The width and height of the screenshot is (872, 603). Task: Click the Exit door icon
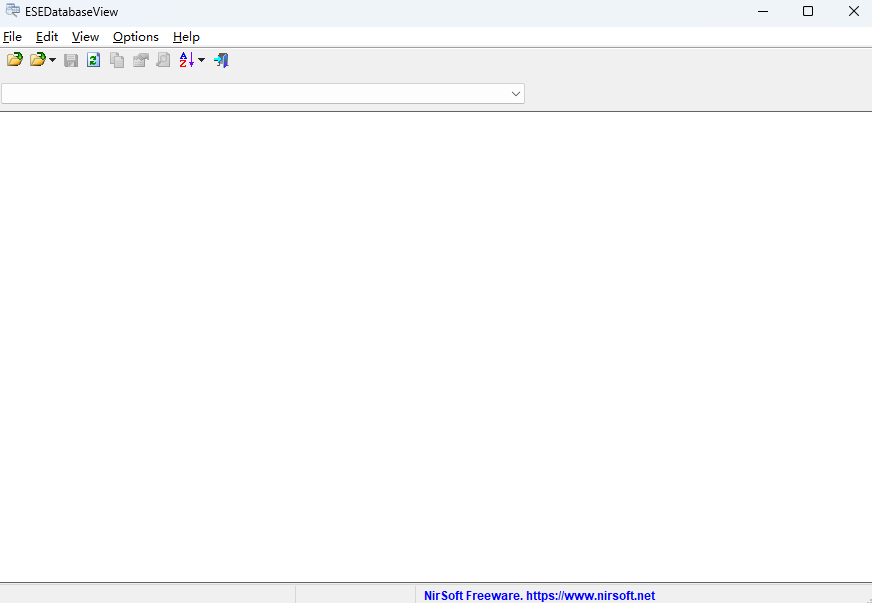click(221, 60)
